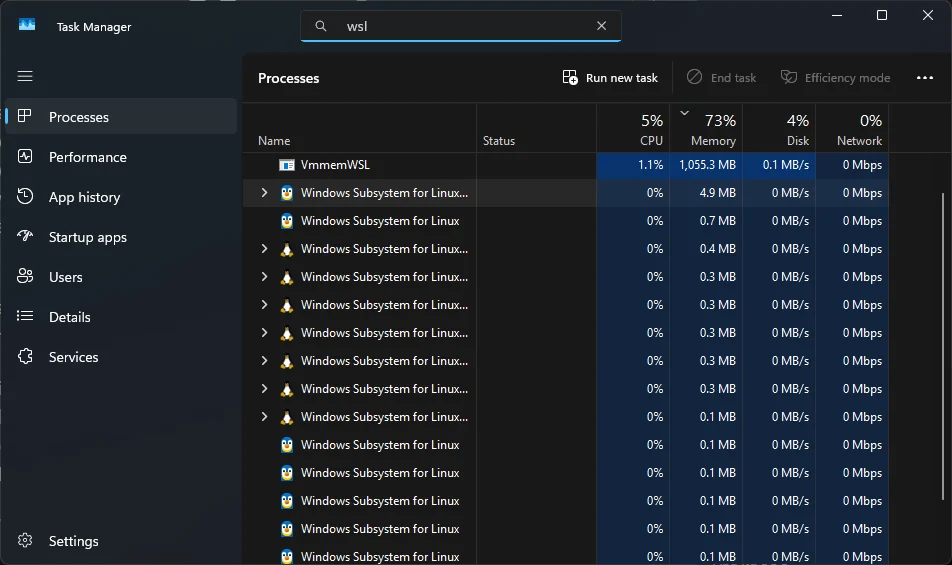Enable Efficiency mode
This screenshot has width=952, height=565.
point(835,78)
